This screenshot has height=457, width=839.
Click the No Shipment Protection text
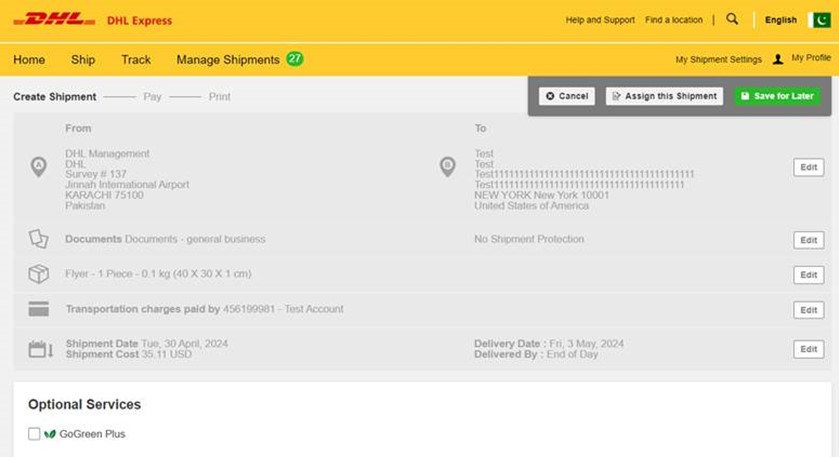[529, 239]
